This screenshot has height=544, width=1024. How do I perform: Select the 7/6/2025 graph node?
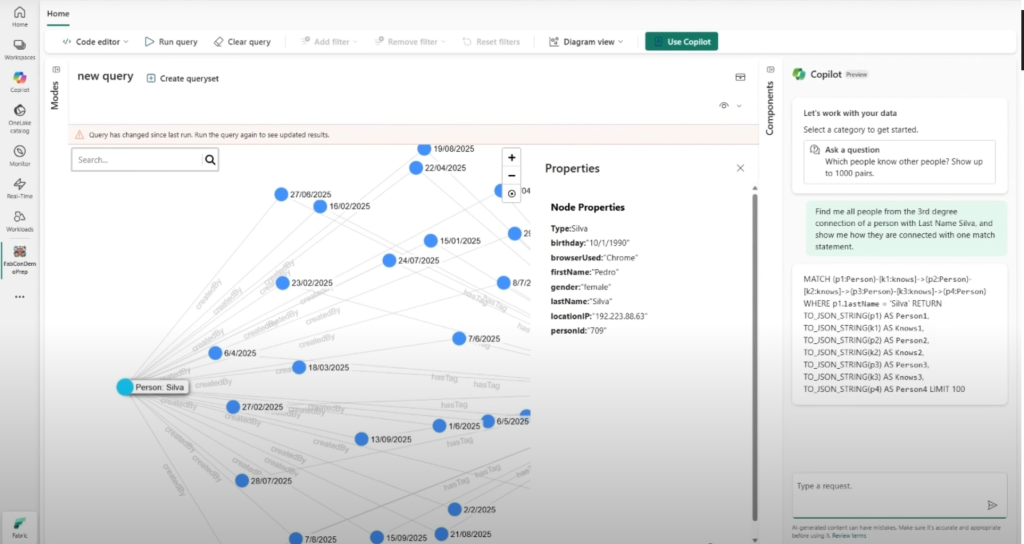tap(459, 338)
